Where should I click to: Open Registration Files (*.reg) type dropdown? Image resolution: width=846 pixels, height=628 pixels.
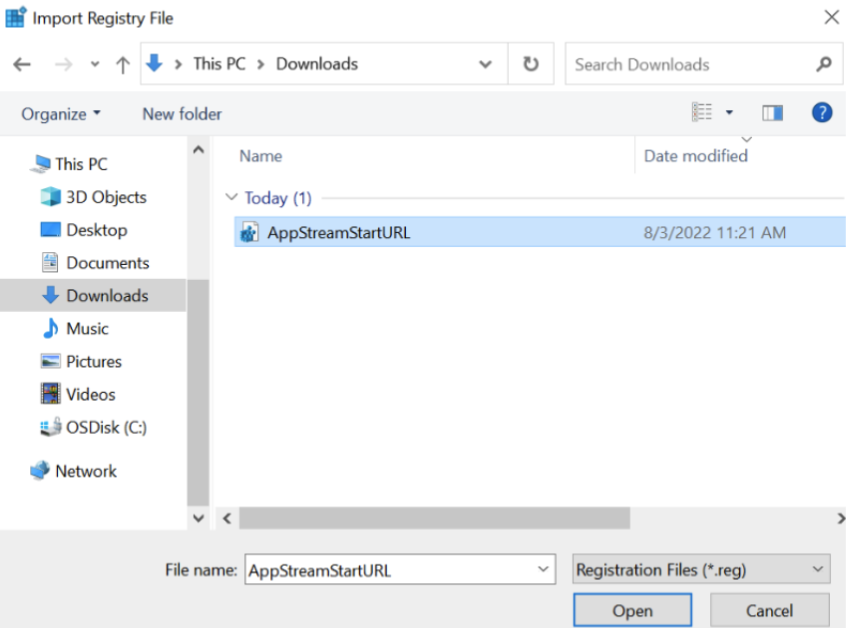pos(701,569)
